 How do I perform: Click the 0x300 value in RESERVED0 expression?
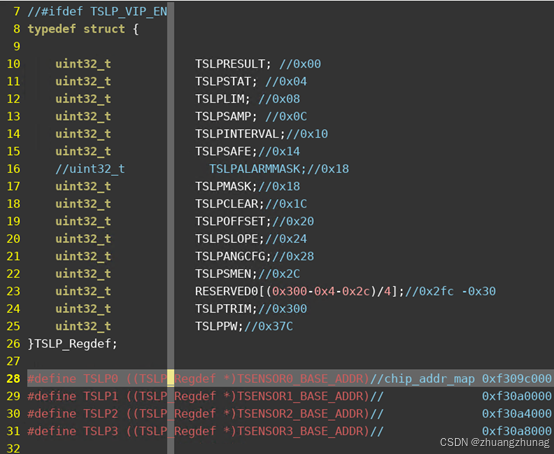coord(289,291)
